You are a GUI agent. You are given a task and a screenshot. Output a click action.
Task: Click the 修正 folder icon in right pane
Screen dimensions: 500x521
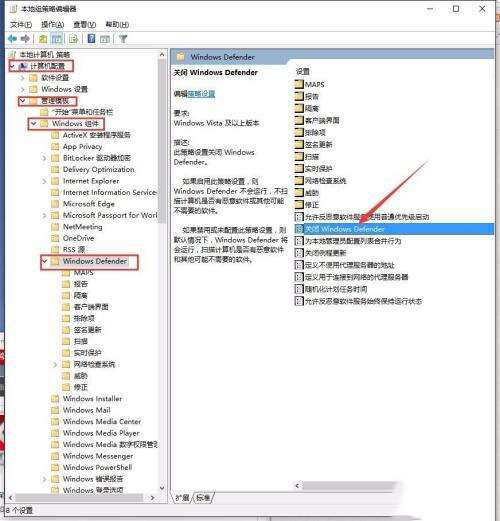tap(299, 204)
